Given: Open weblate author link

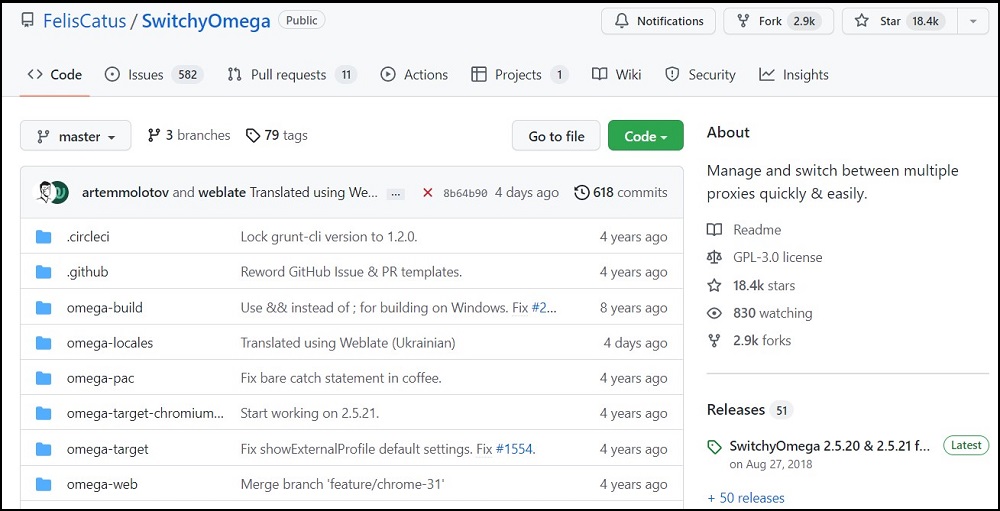Looking at the screenshot, I should (222, 192).
